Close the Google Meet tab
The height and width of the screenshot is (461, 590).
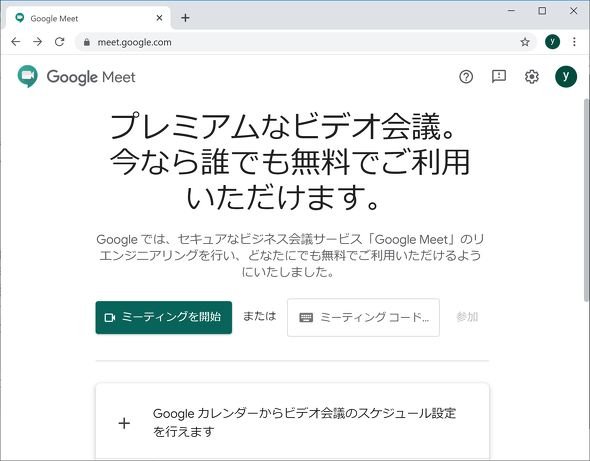pos(159,18)
